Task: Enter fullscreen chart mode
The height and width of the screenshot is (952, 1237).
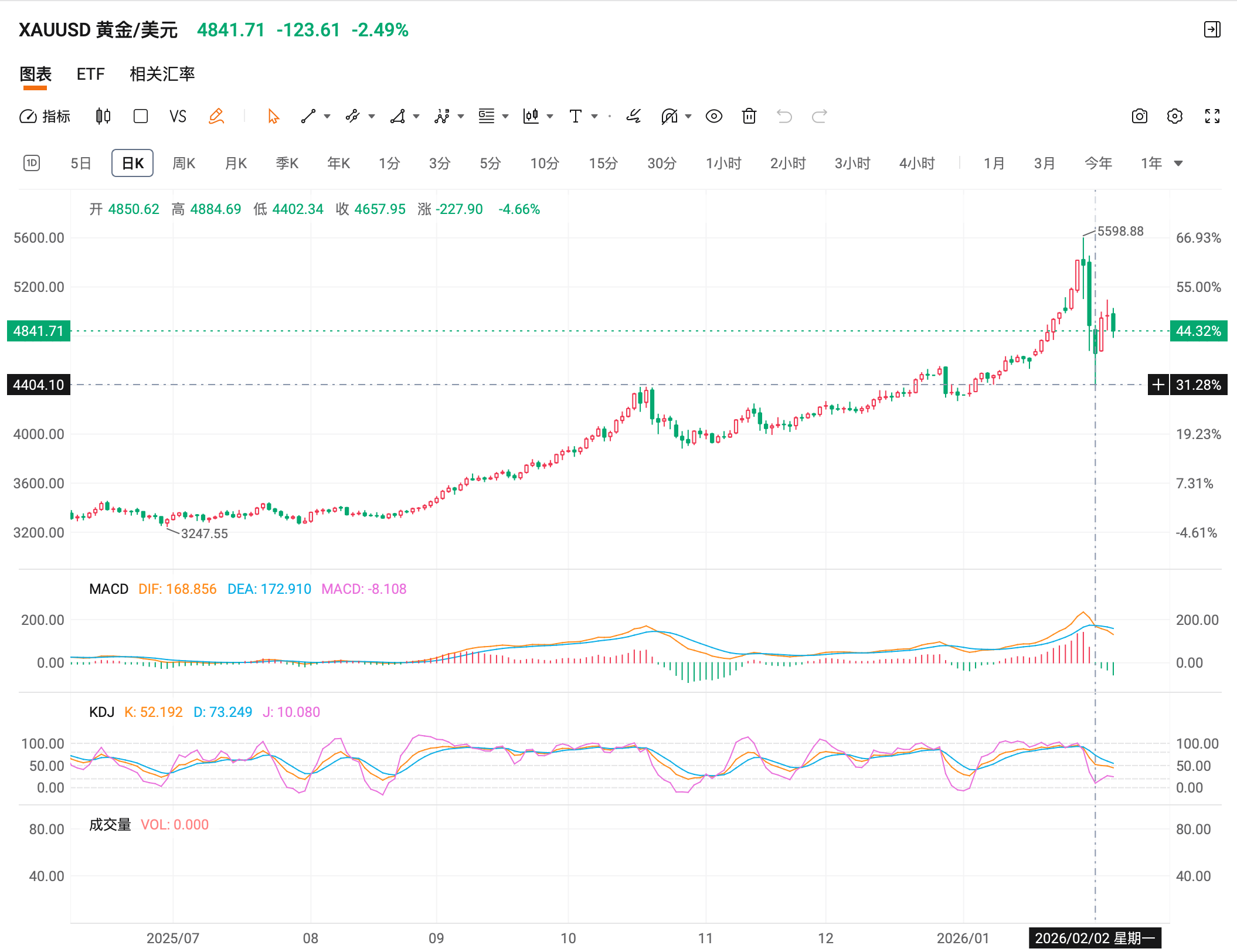Action: (1212, 116)
